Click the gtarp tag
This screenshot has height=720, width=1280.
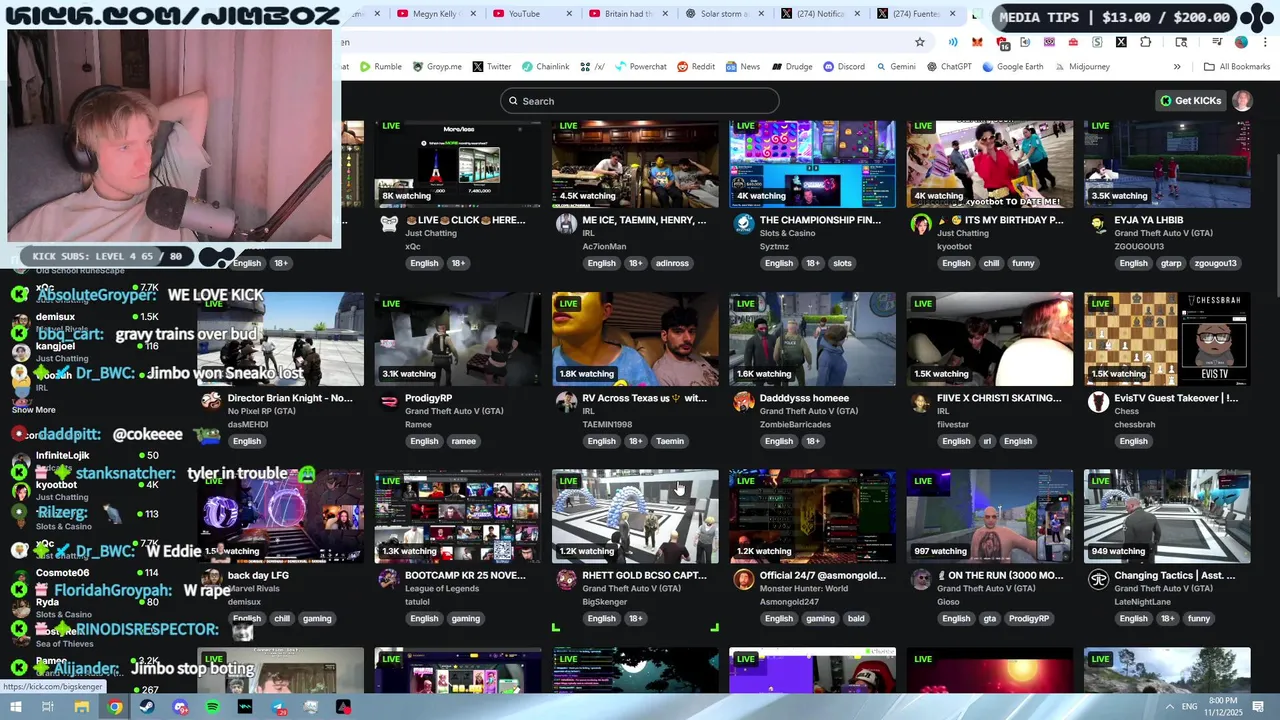click(x=1170, y=263)
